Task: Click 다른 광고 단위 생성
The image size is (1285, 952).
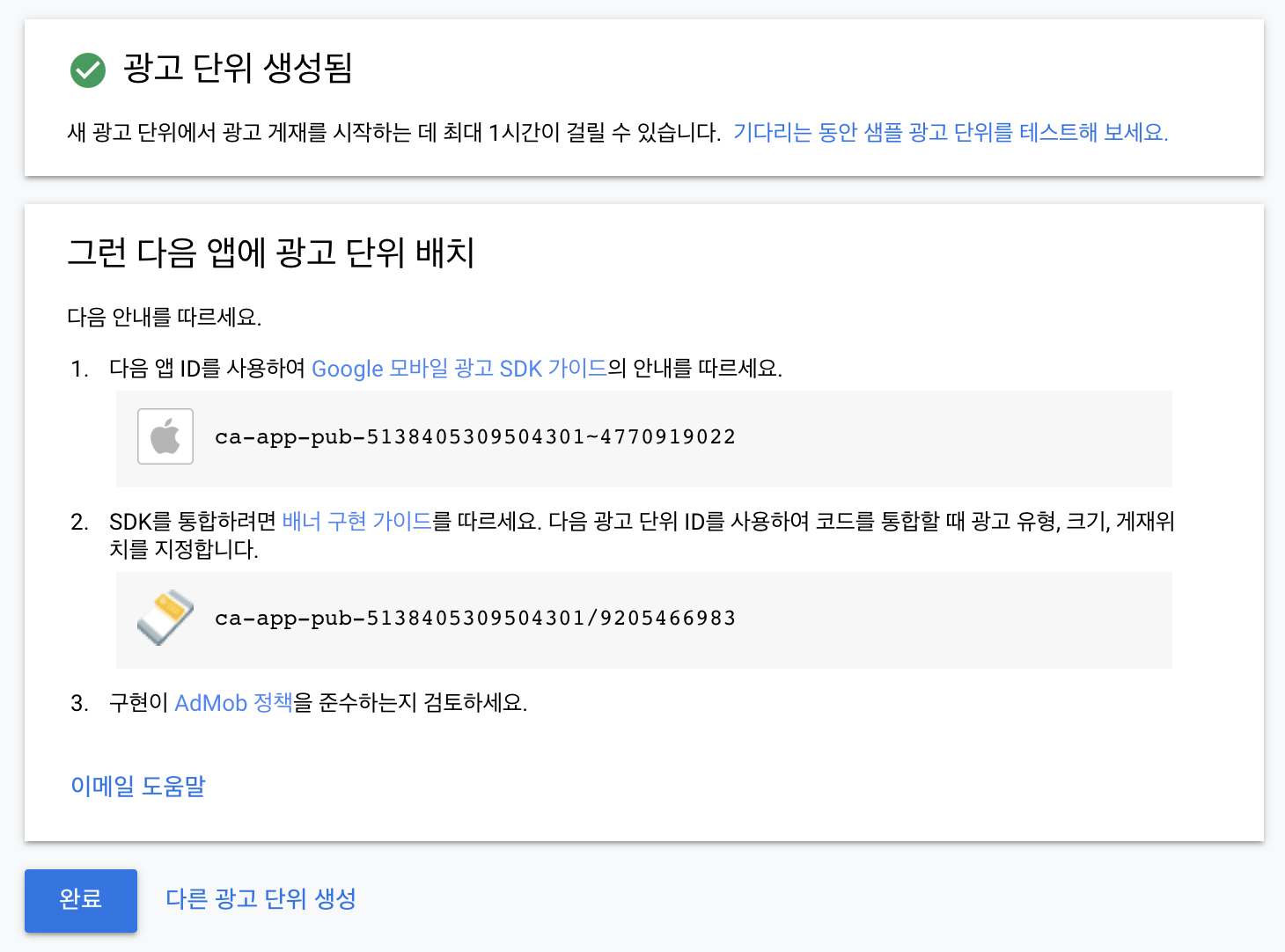Action: pyautogui.click(x=261, y=898)
